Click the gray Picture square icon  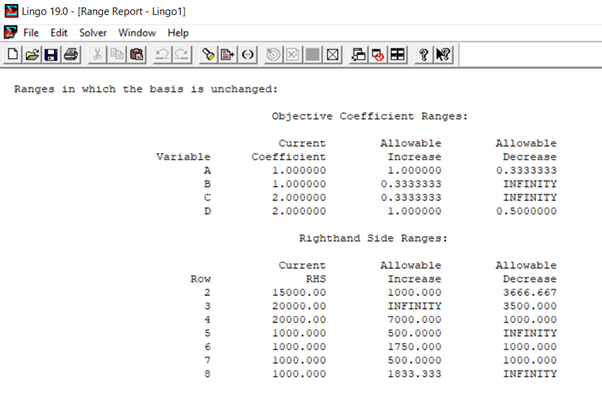pos(313,55)
